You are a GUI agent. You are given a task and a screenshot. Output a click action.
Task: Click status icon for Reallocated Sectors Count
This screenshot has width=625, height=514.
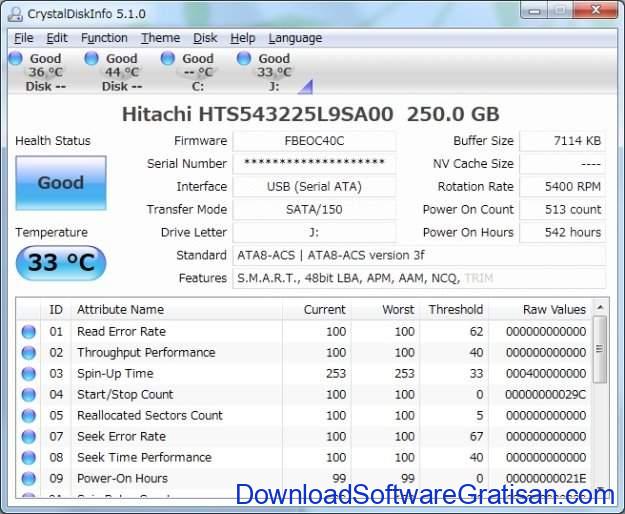[29, 416]
